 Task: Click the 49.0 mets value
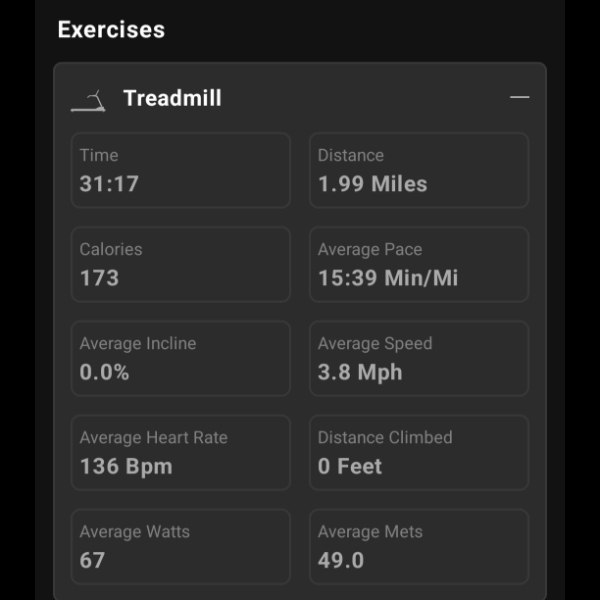(341, 560)
